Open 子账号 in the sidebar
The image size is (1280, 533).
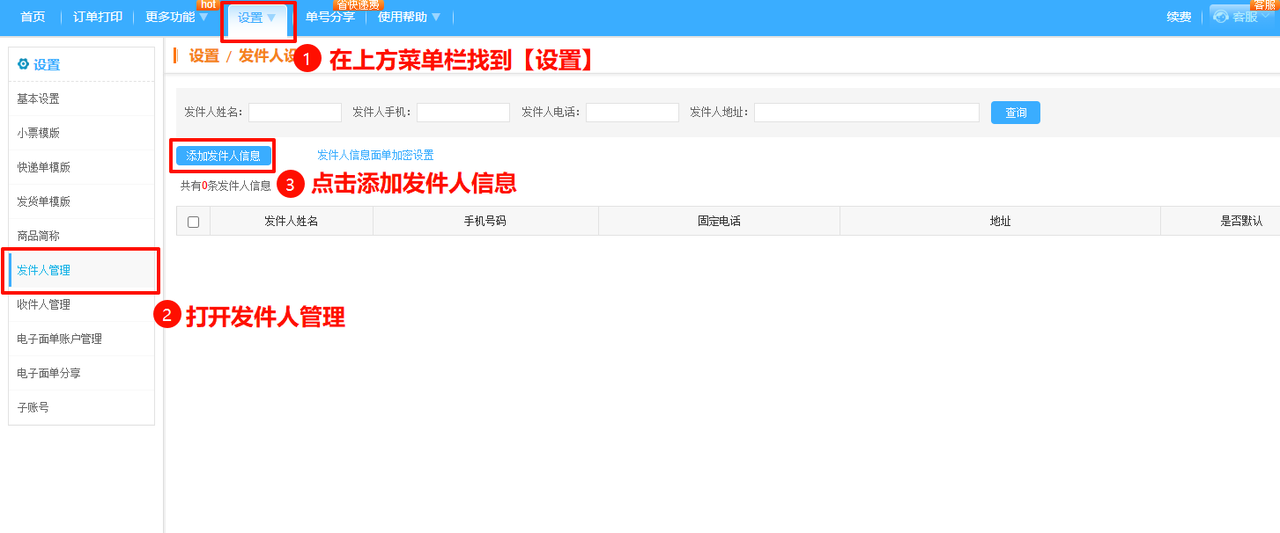pos(81,407)
